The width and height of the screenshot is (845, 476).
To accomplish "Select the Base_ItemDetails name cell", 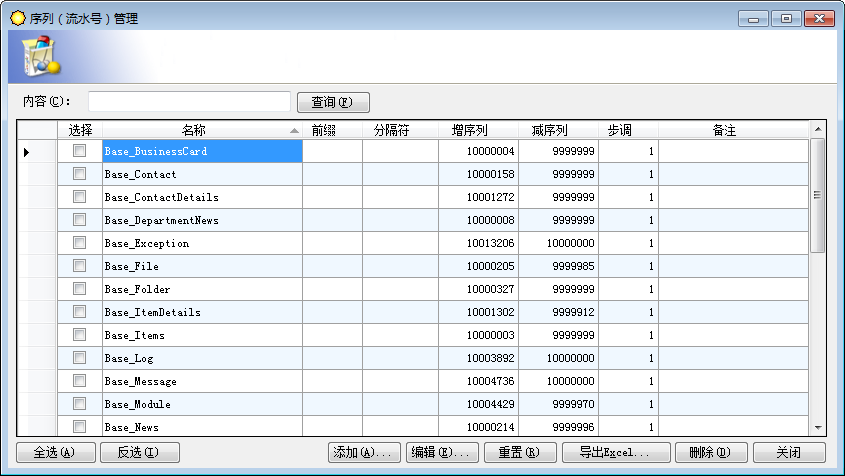I will pos(202,312).
